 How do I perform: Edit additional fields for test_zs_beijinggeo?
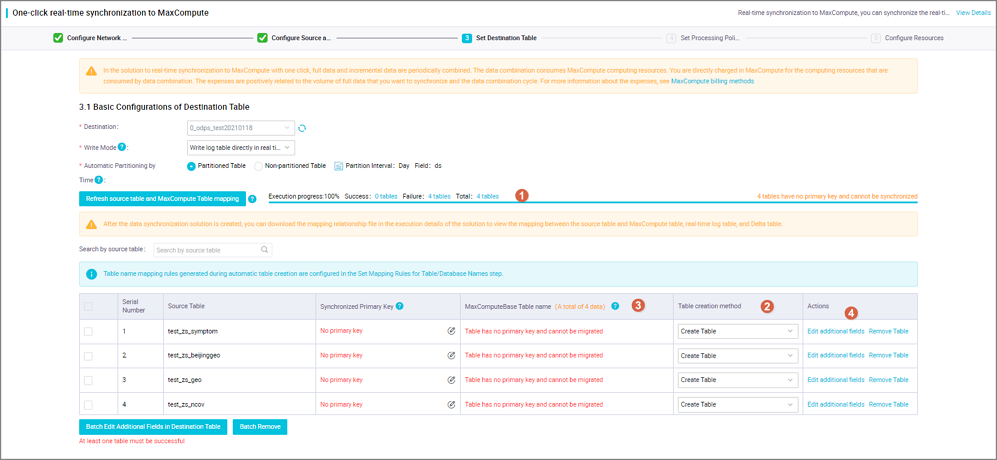[835, 356]
